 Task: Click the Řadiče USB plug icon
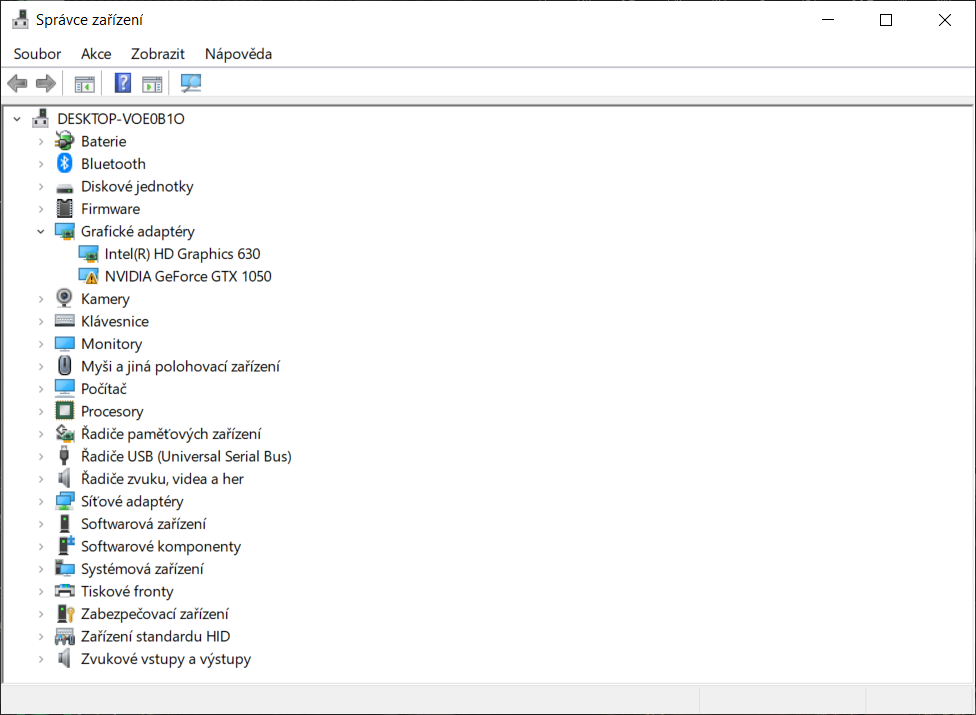[63, 456]
